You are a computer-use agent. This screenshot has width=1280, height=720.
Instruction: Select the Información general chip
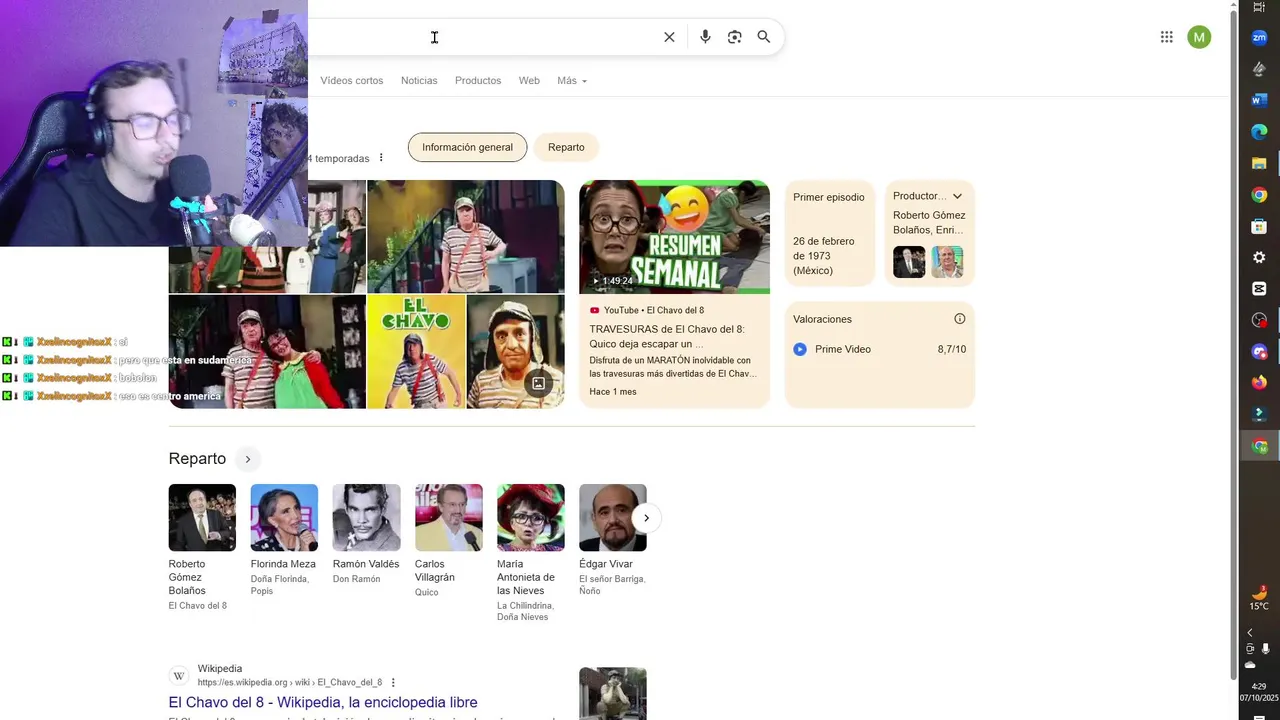coord(467,147)
